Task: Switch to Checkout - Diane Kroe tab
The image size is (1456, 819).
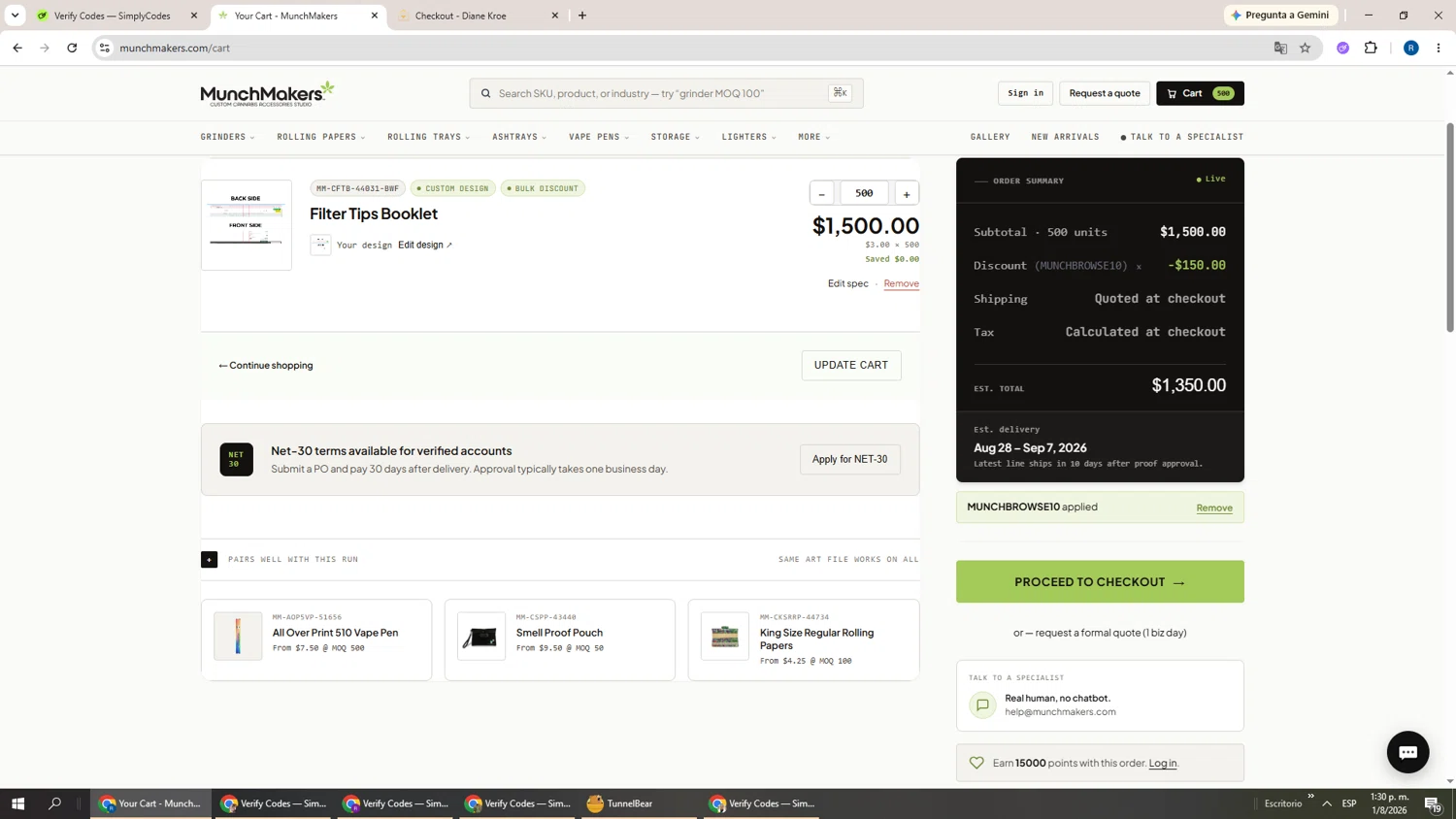Action: click(x=477, y=16)
